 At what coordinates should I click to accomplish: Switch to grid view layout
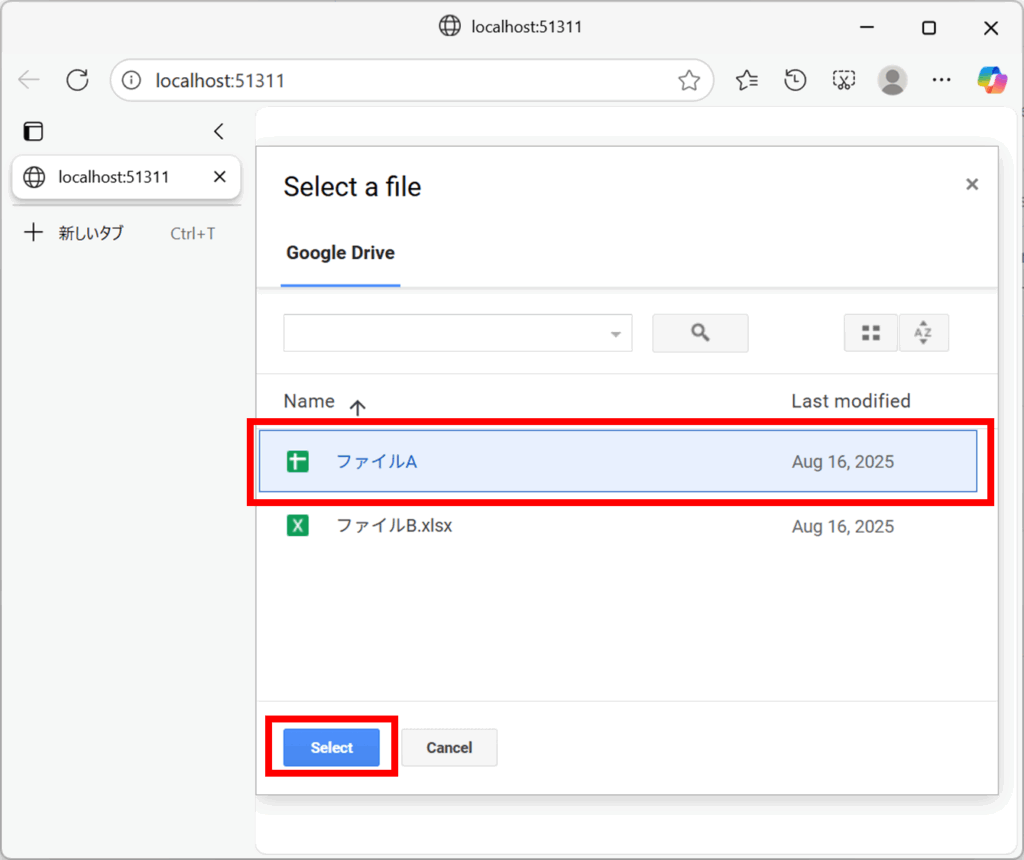click(x=870, y=333)
